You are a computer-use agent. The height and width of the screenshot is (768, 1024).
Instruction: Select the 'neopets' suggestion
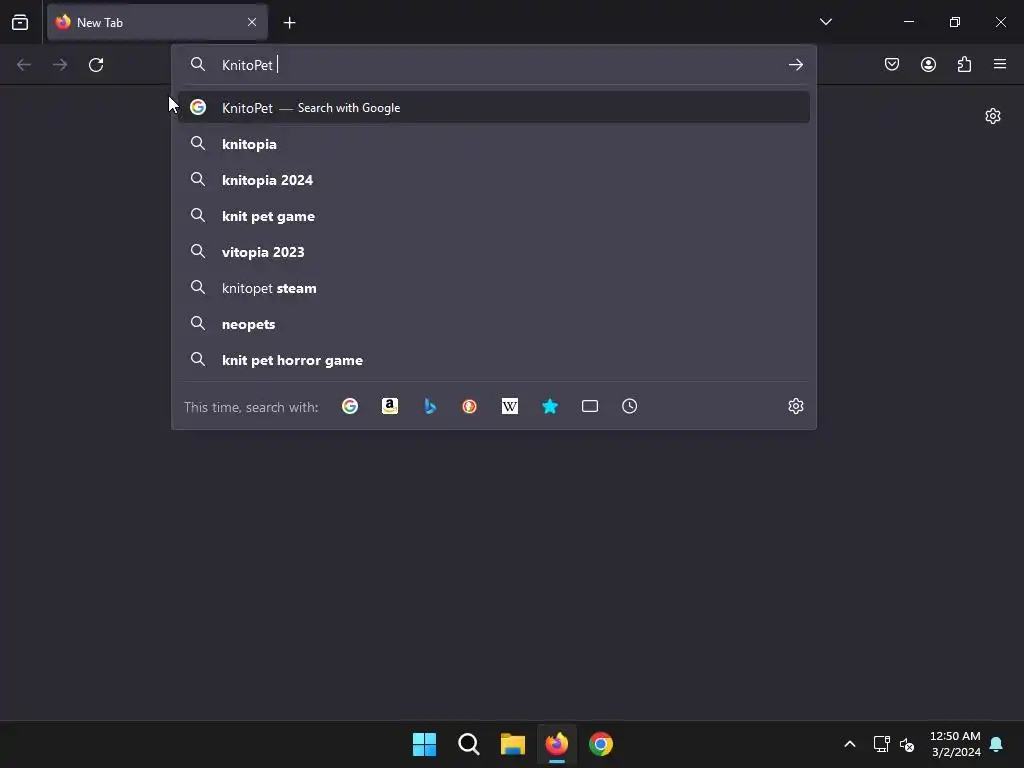pos(494,323)
